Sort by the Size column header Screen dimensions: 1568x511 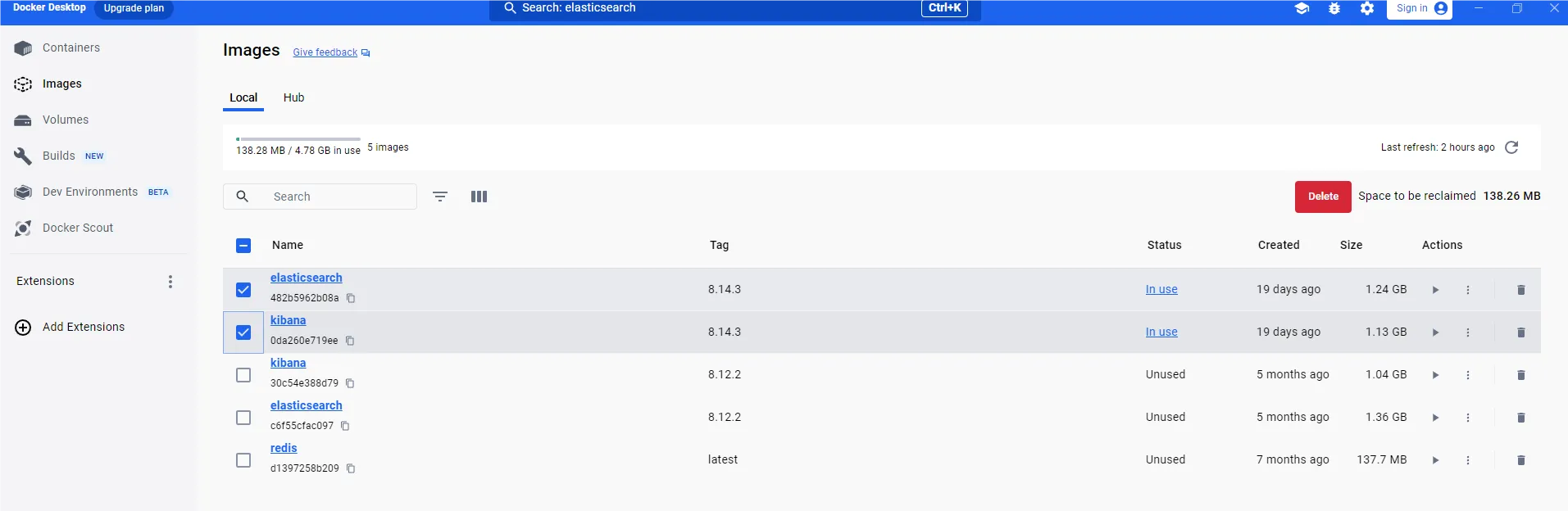coord(1352,245)
